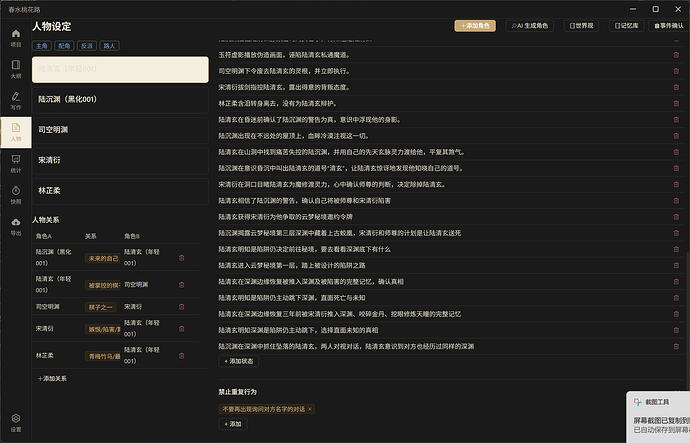Click state text '陆清玄明知是陷阱仍主动跳下深渊'
Screen dimensions: 690x443
[x=292, y=298]
